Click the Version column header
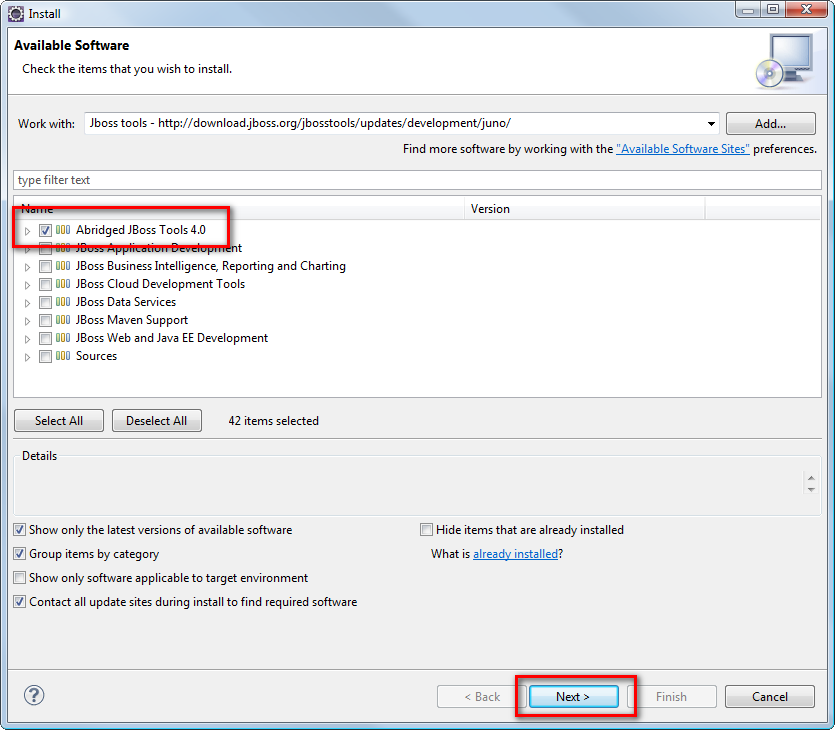Image resolution: width=835 pixels, height=730 pixels. point(585,209)
